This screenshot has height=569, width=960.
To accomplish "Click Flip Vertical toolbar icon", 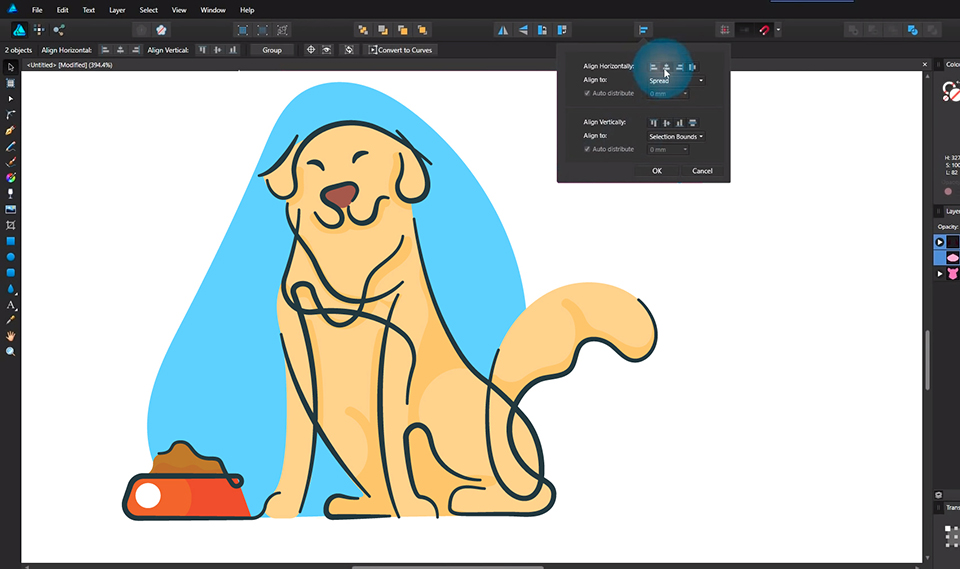I will click(x=523, y=30).
